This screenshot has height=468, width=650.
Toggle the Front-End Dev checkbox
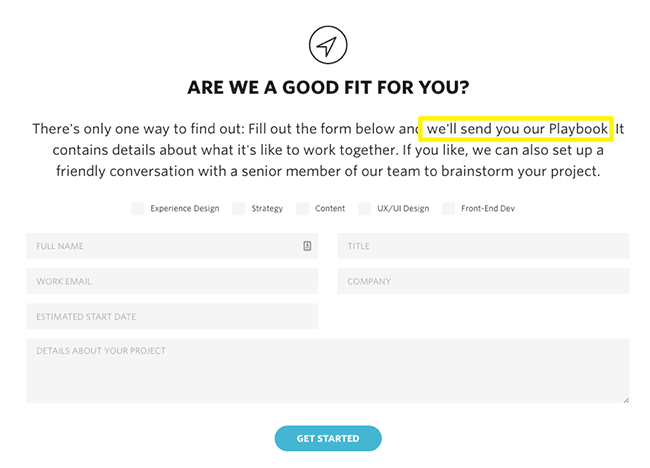point(449,209)
